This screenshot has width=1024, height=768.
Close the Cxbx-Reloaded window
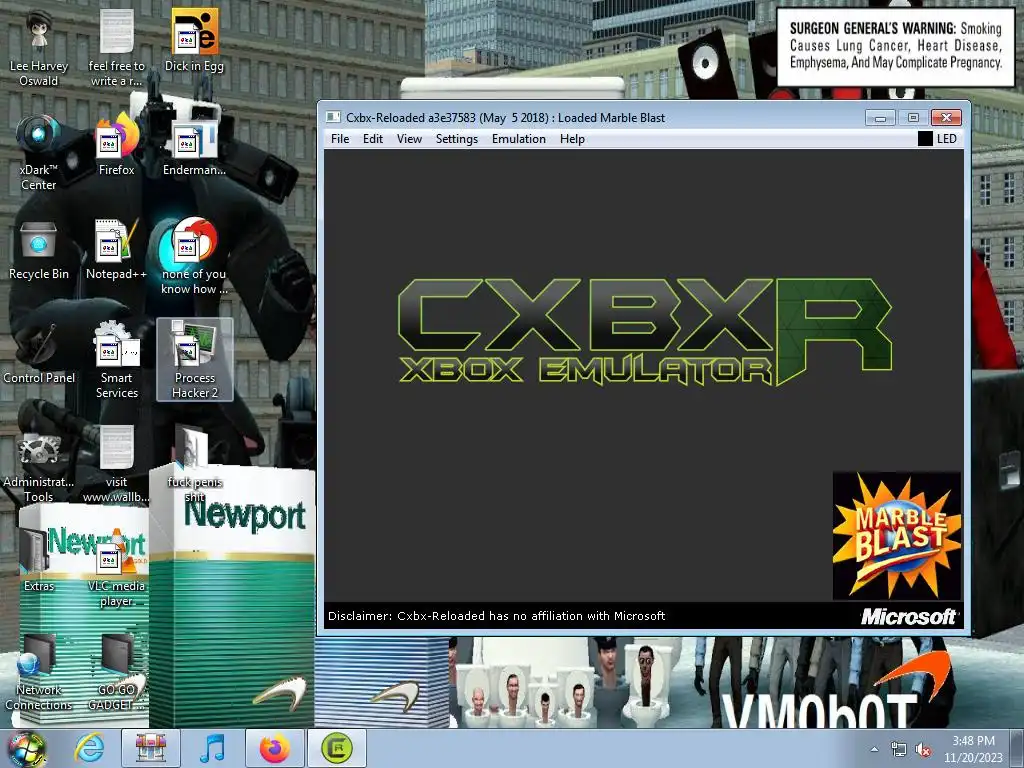point(946,118)
